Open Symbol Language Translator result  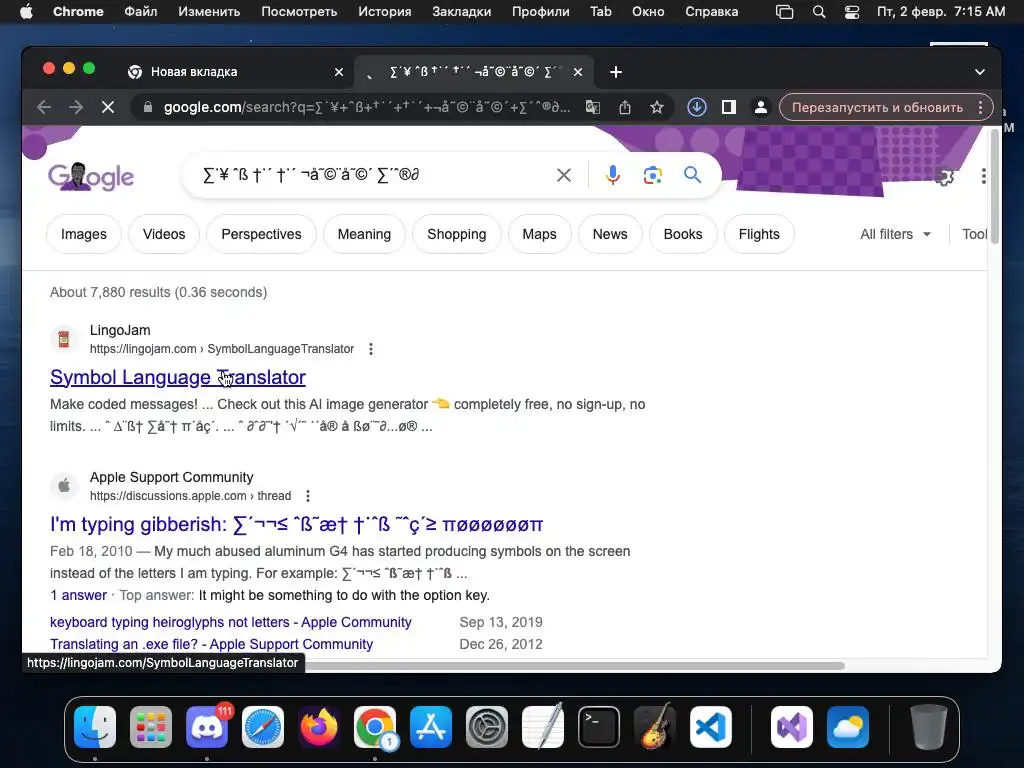pyautogui.click(x=178, y=377)
